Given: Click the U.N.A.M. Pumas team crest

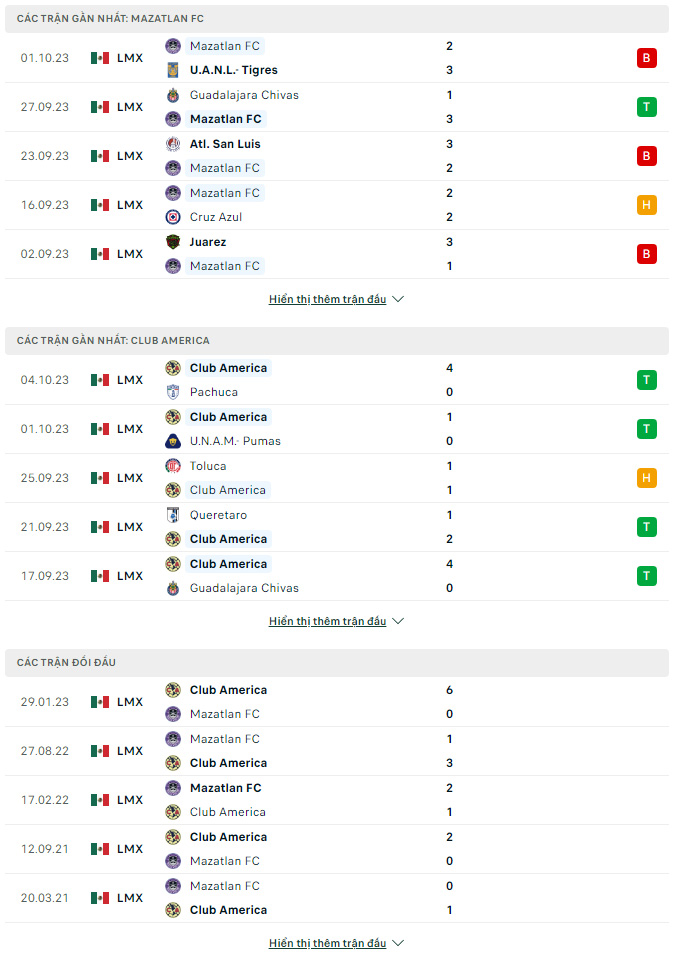Looking at the screenshot, I should click(x=173, y=441).
